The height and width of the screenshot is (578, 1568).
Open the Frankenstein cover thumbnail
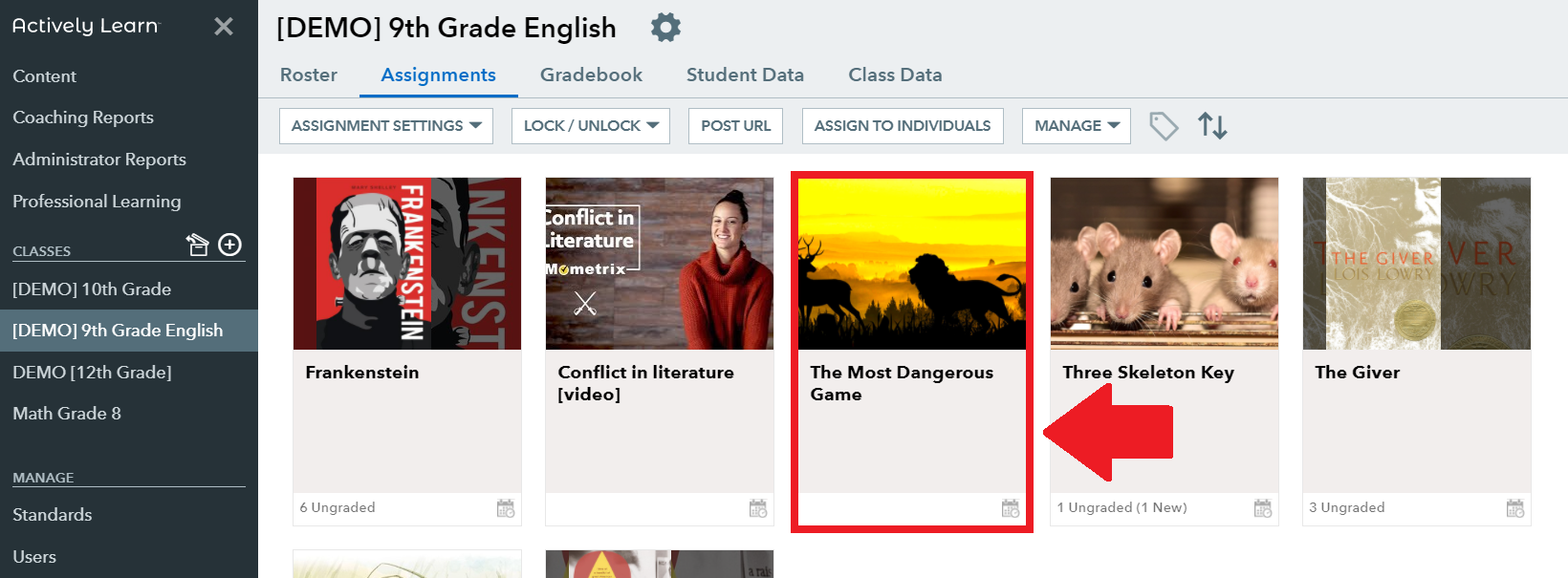(x=407, y=264)
